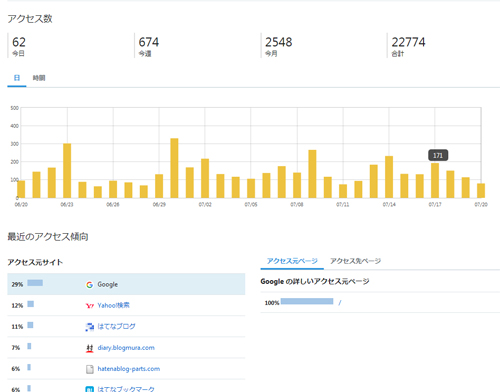500x392 pixels.
Task: Open the はてなブログ link
Action: tap(116, 327)
